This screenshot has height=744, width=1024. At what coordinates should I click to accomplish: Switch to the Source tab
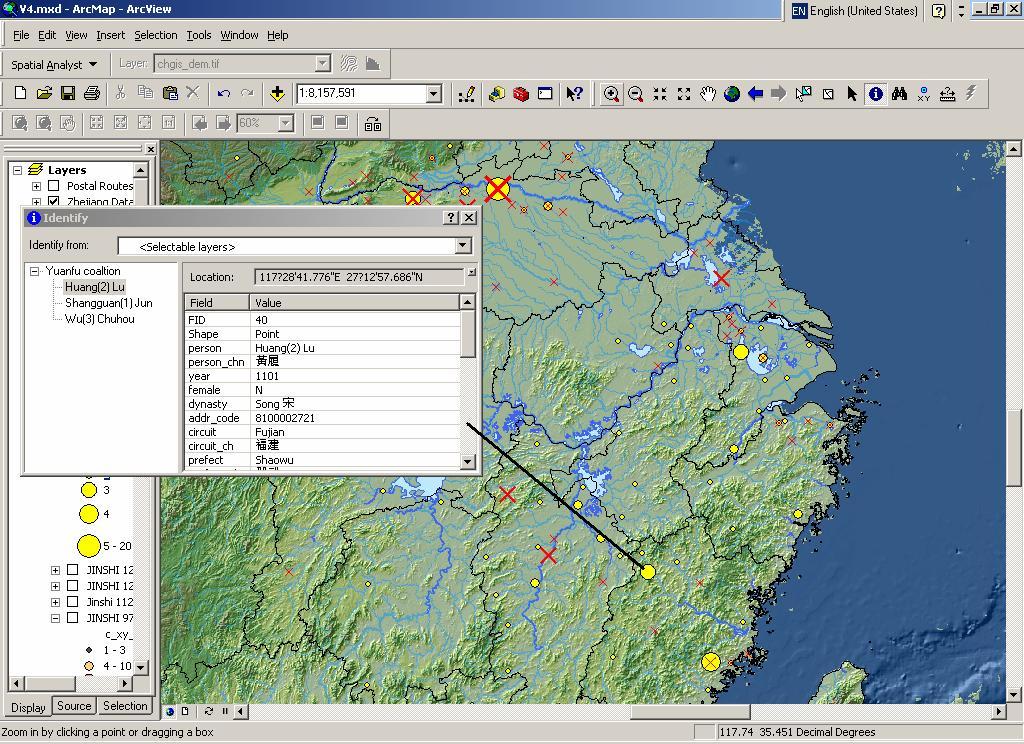[74, 706]
